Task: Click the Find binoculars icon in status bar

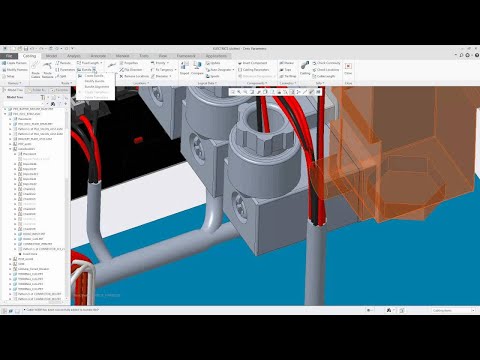Action: pos(389,310)
